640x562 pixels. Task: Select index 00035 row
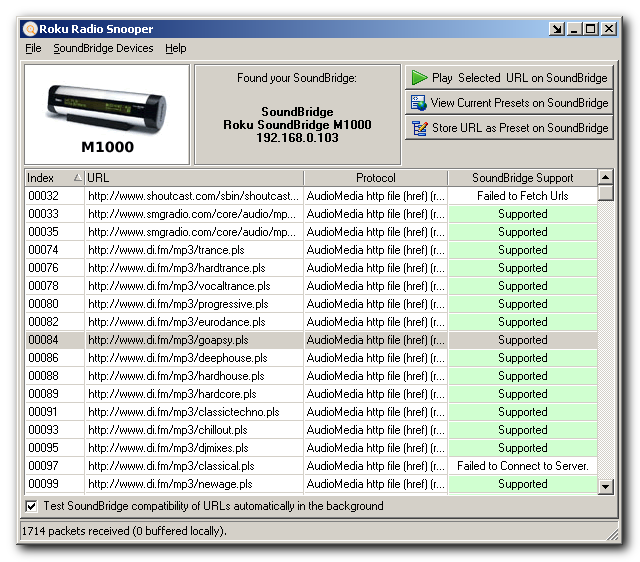click(311, 232)
